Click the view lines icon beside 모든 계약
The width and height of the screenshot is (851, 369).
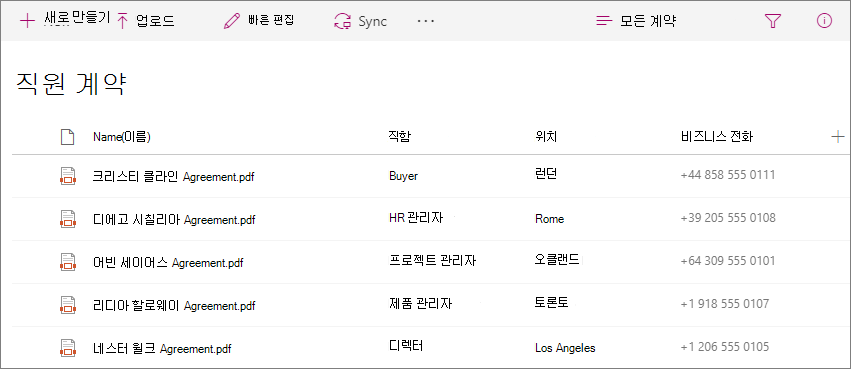point(604,21)
